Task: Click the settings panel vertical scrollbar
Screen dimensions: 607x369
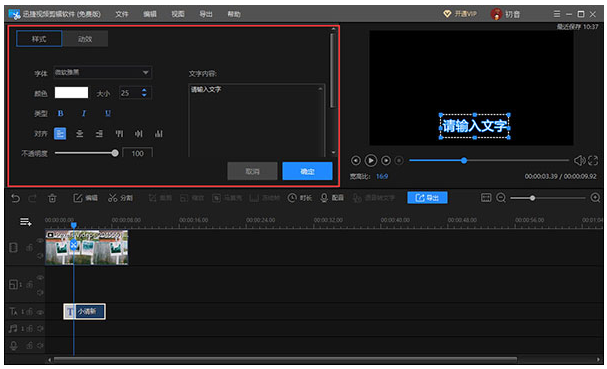Action: click(332, 70)
